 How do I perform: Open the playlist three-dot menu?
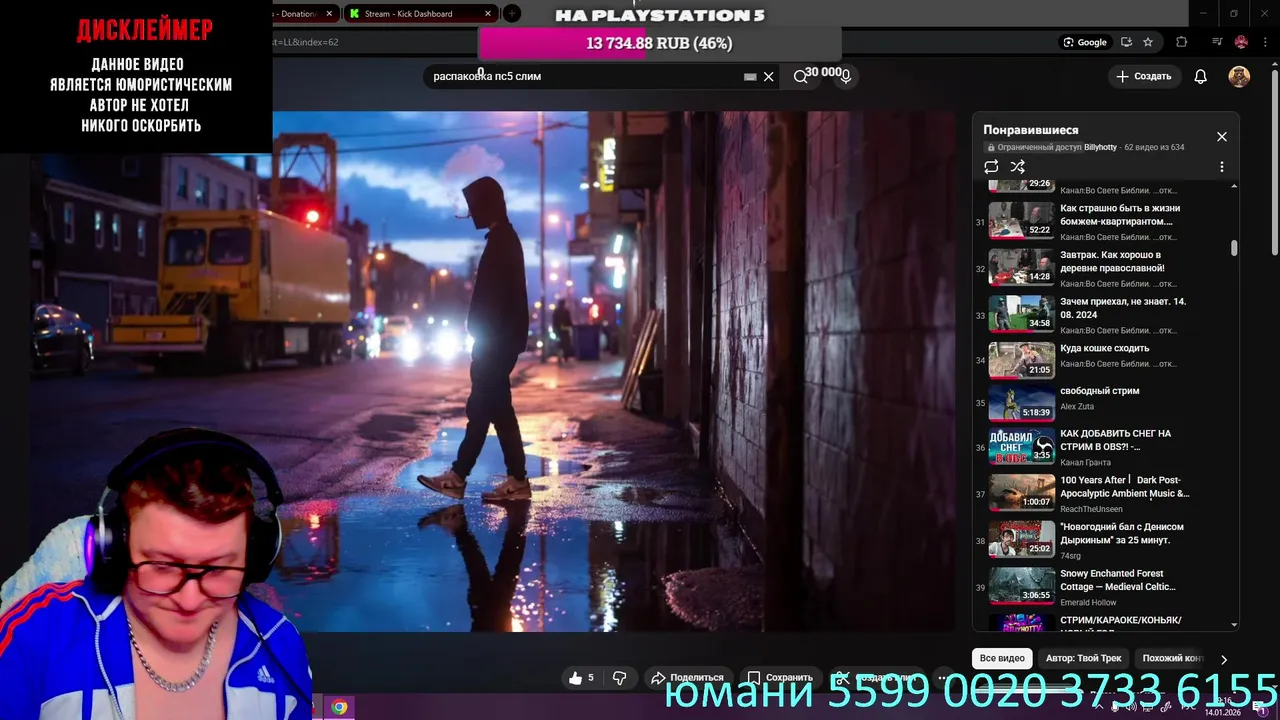[x=1221, y=167]
